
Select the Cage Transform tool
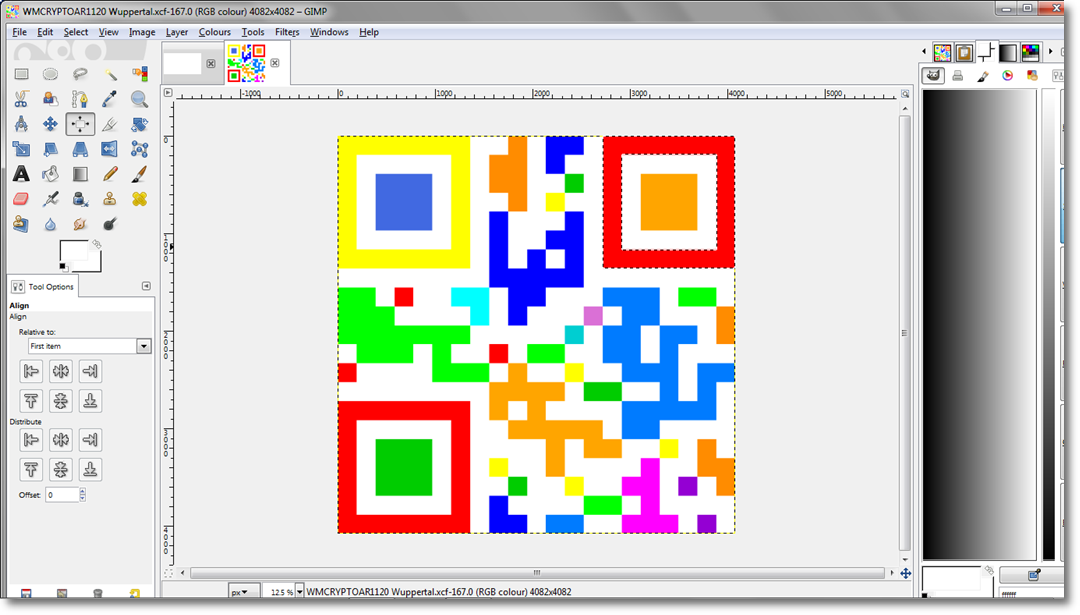[x=139, y=149]
